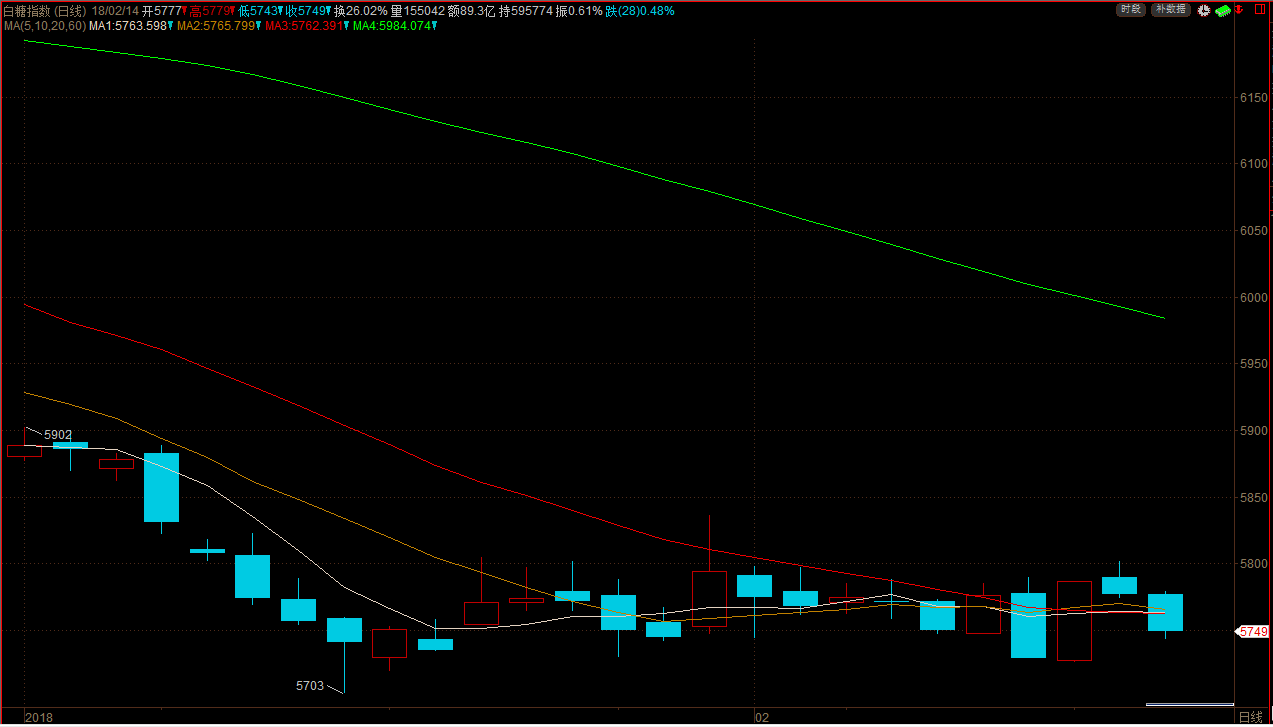Click the 换26.02% turnover value
This screenshot has width=1273, height=727.
point(360,11)
